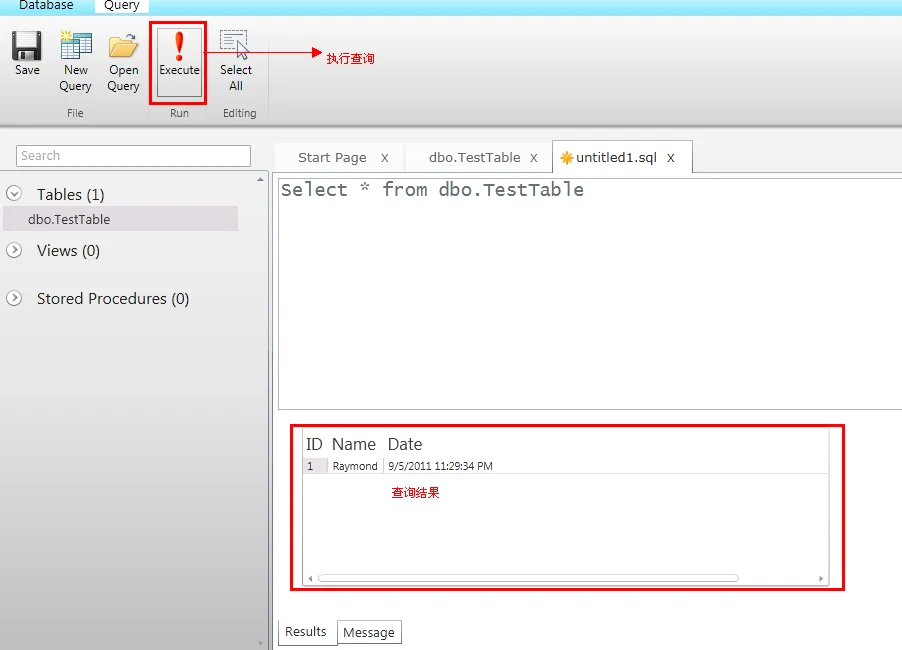Switch to the Database ribbon tab
The width and height of the screenshot is (902, 650).
(46, 6)
